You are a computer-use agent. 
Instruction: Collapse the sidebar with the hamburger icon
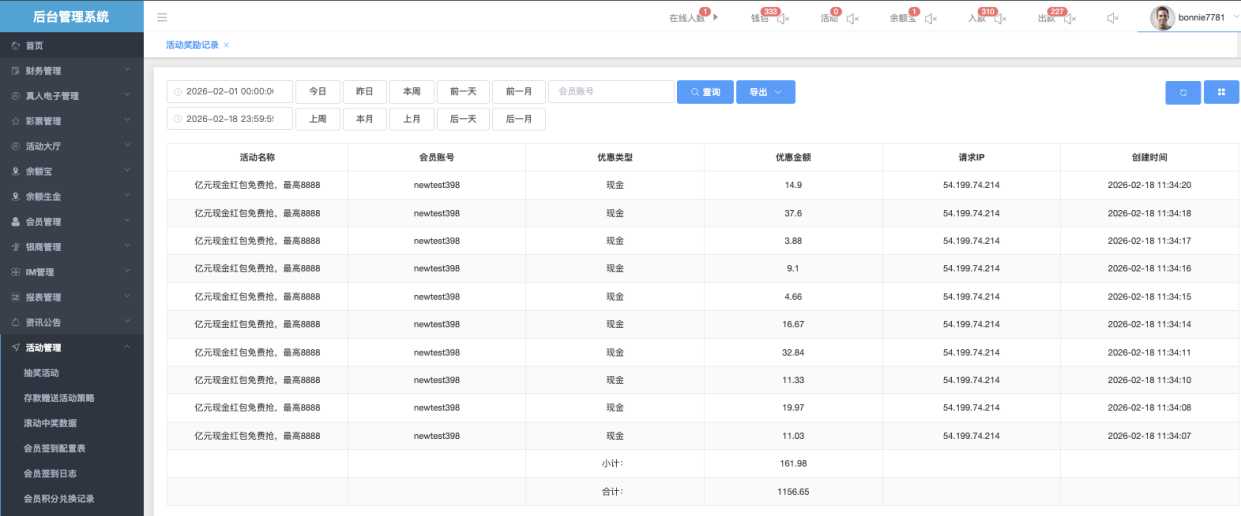[x=162, y=17]
